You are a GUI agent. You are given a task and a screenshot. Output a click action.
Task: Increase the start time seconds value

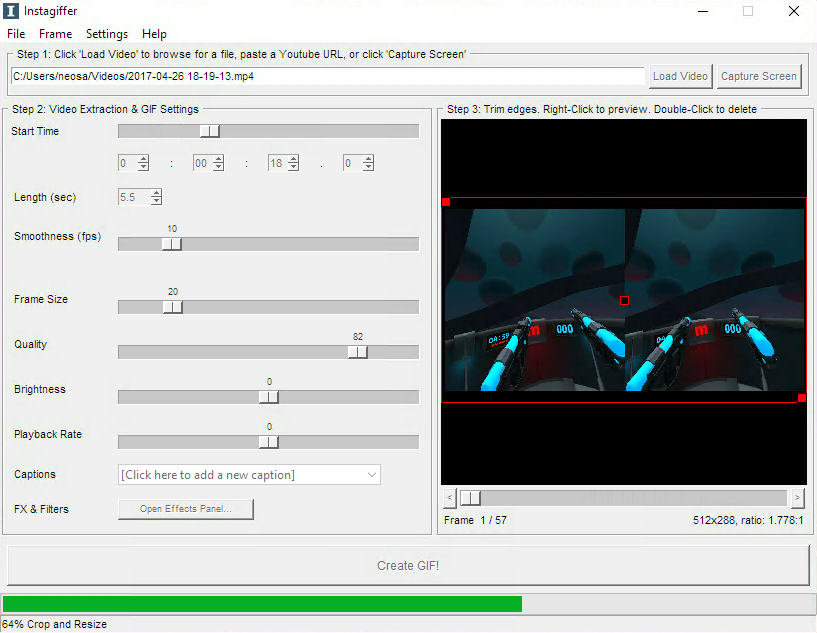pyautogui.click(x=293, y=159)
